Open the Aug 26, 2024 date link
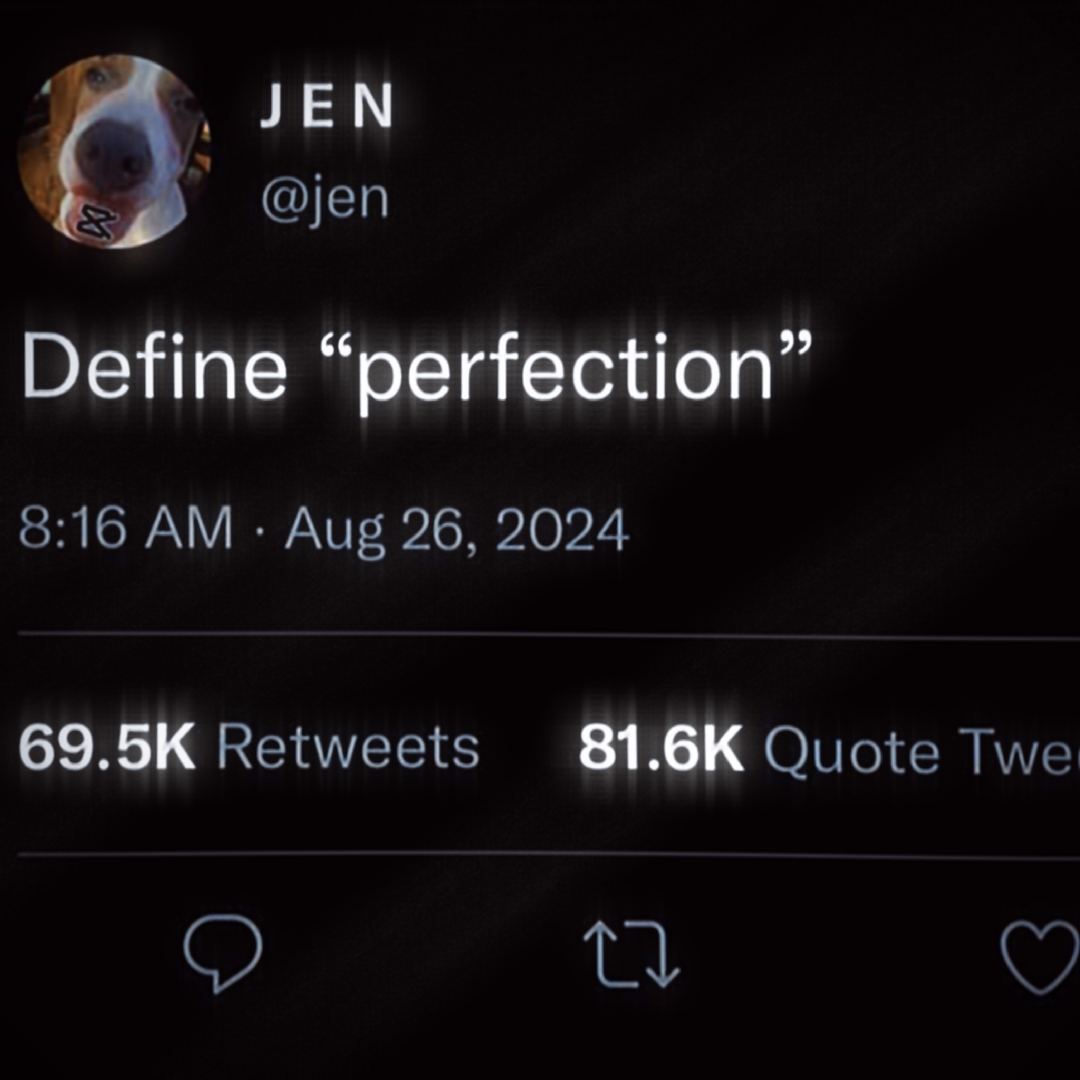 point(456,530)
